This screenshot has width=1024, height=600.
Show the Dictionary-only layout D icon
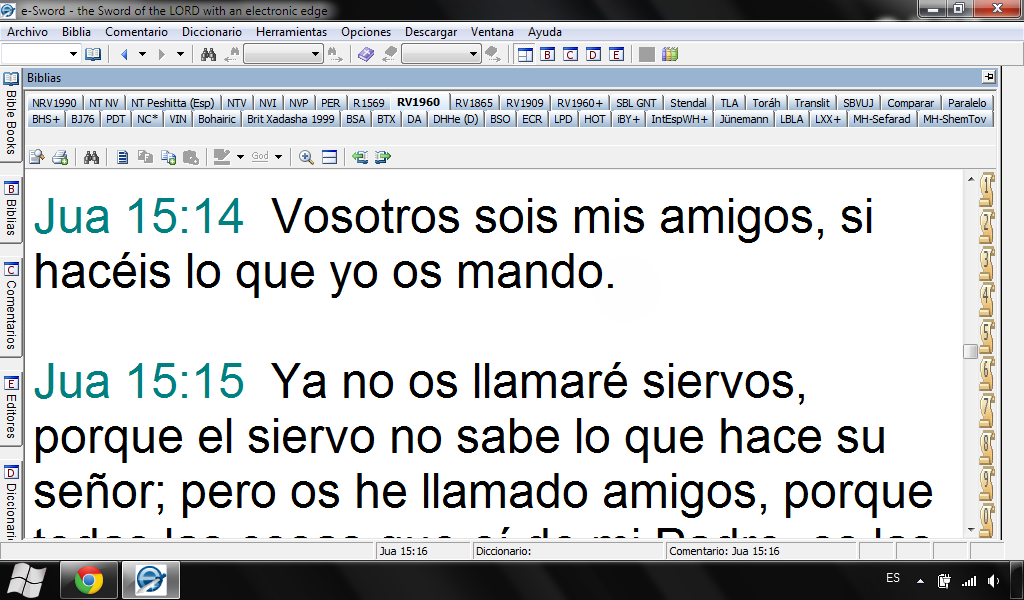click(594, 54)
